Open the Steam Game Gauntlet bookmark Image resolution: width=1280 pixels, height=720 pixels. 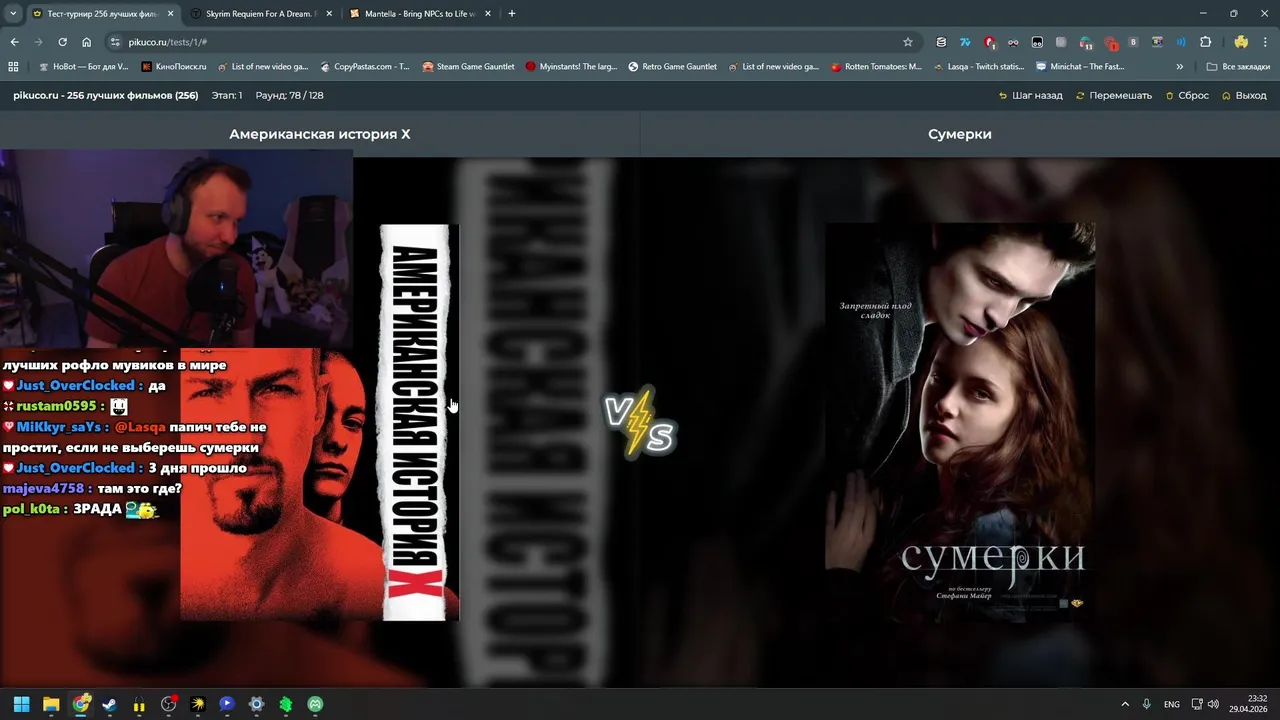pyautogui.click(x=468, y=67)
